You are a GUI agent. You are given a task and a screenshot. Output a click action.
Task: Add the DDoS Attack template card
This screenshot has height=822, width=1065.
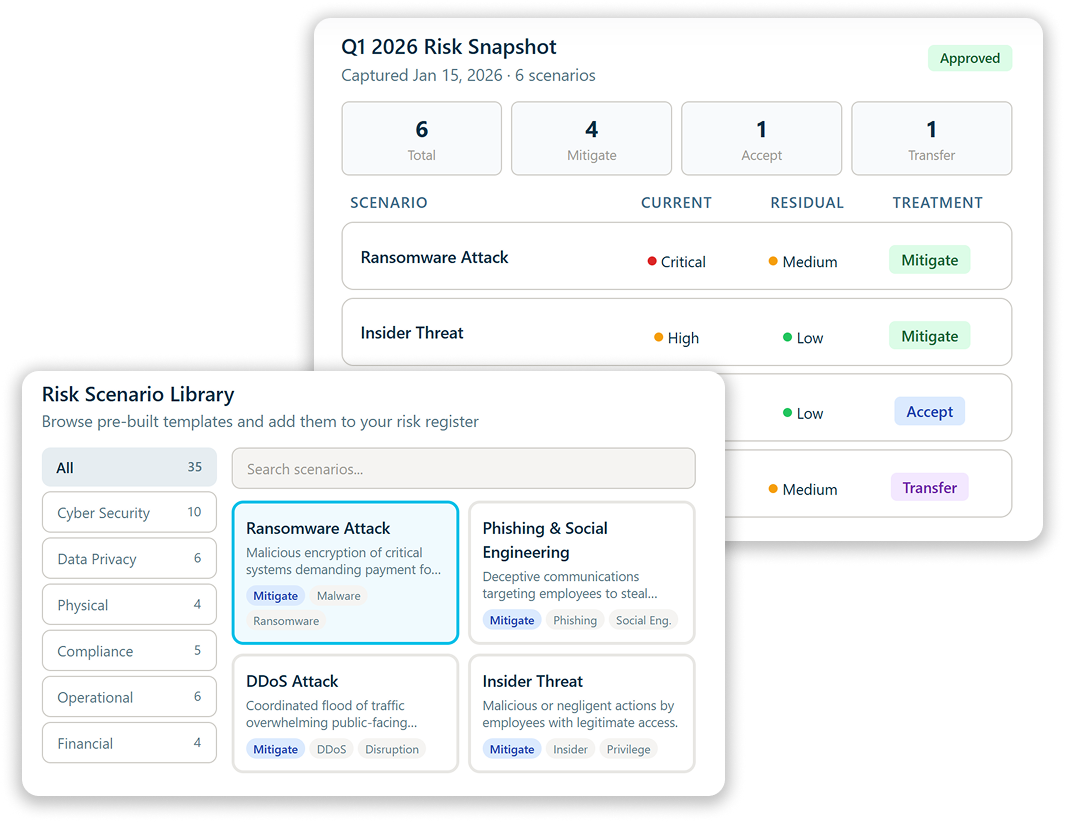[345, 713]
